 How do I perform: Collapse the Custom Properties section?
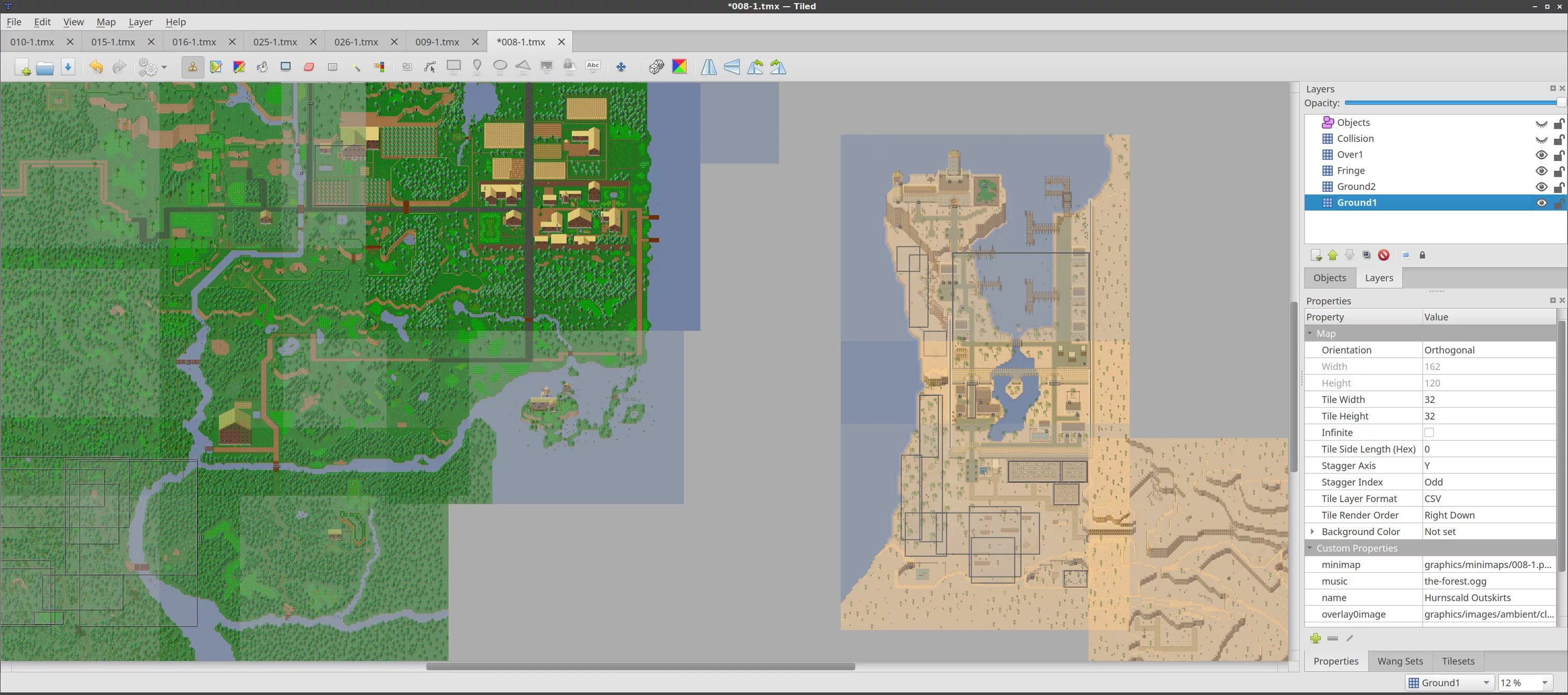(1310, 548)
